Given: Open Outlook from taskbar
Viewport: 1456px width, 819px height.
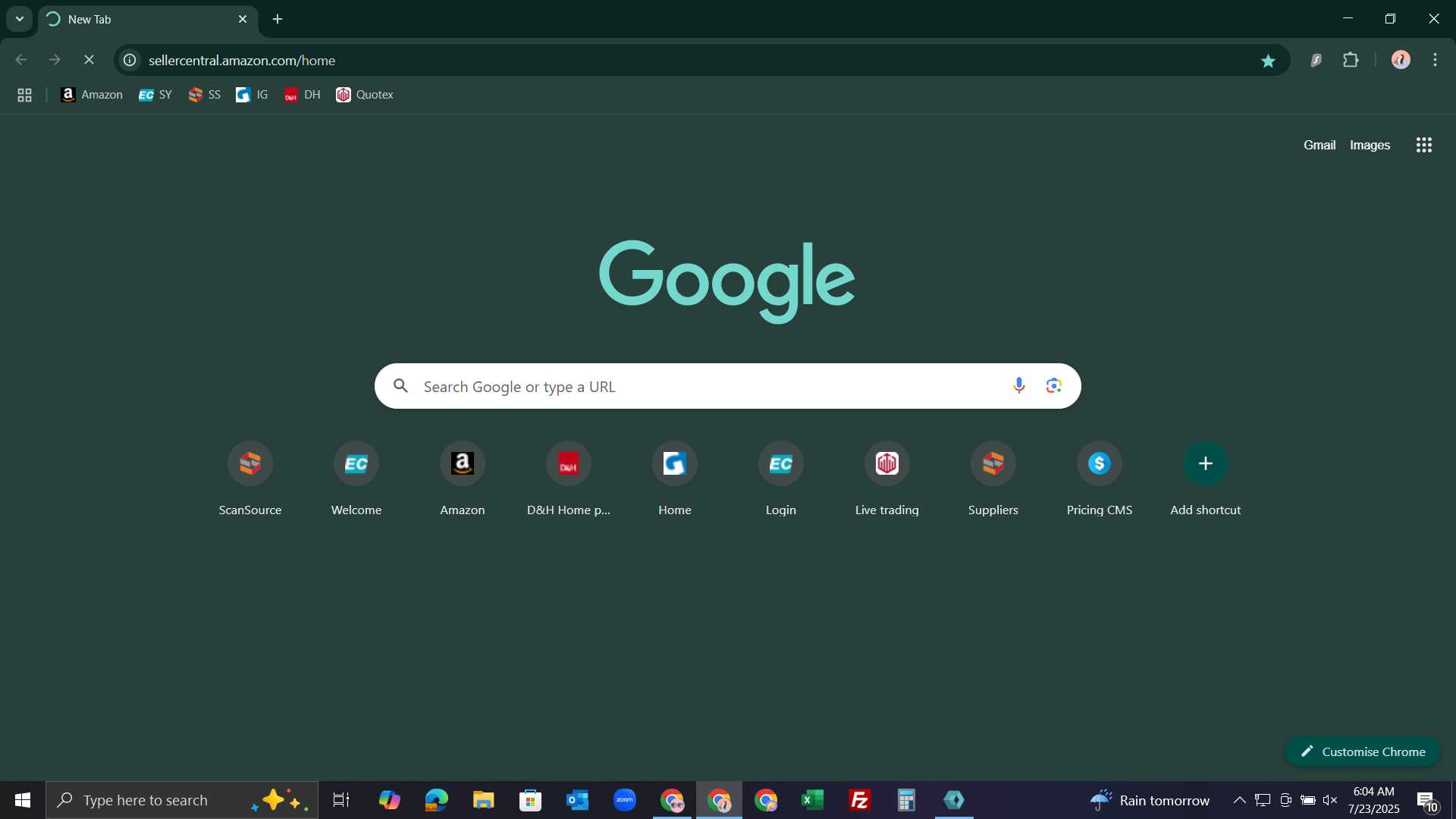Looking at the screenshot, I should [x=577, y=800].
